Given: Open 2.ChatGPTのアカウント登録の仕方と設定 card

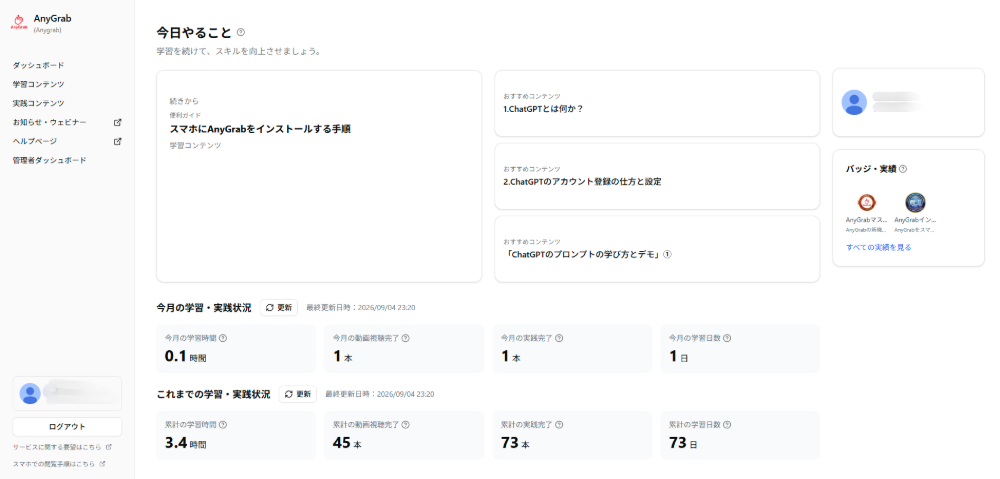Looking at the screenshot, I should click(x=657, y=176).
